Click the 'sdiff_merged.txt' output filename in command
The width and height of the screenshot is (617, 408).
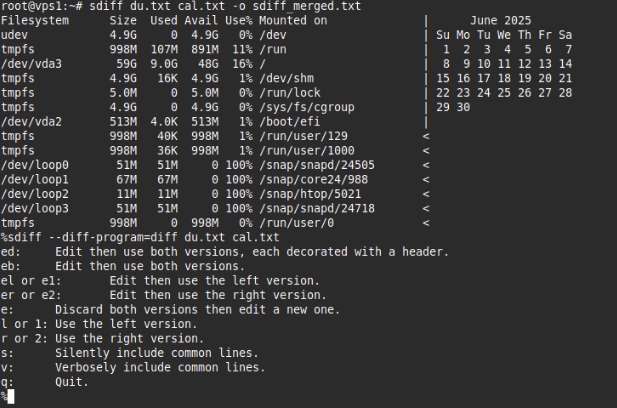click(305, 6)
